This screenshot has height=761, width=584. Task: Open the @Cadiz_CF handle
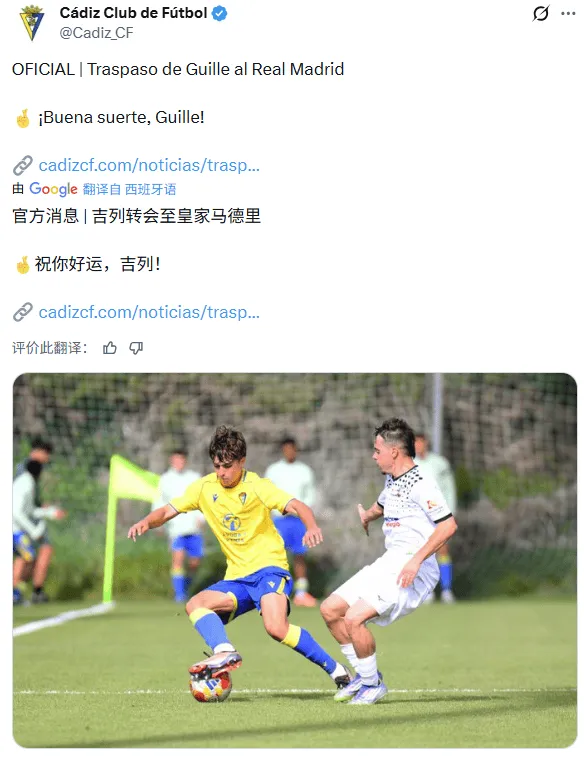[x=96, y=33]
